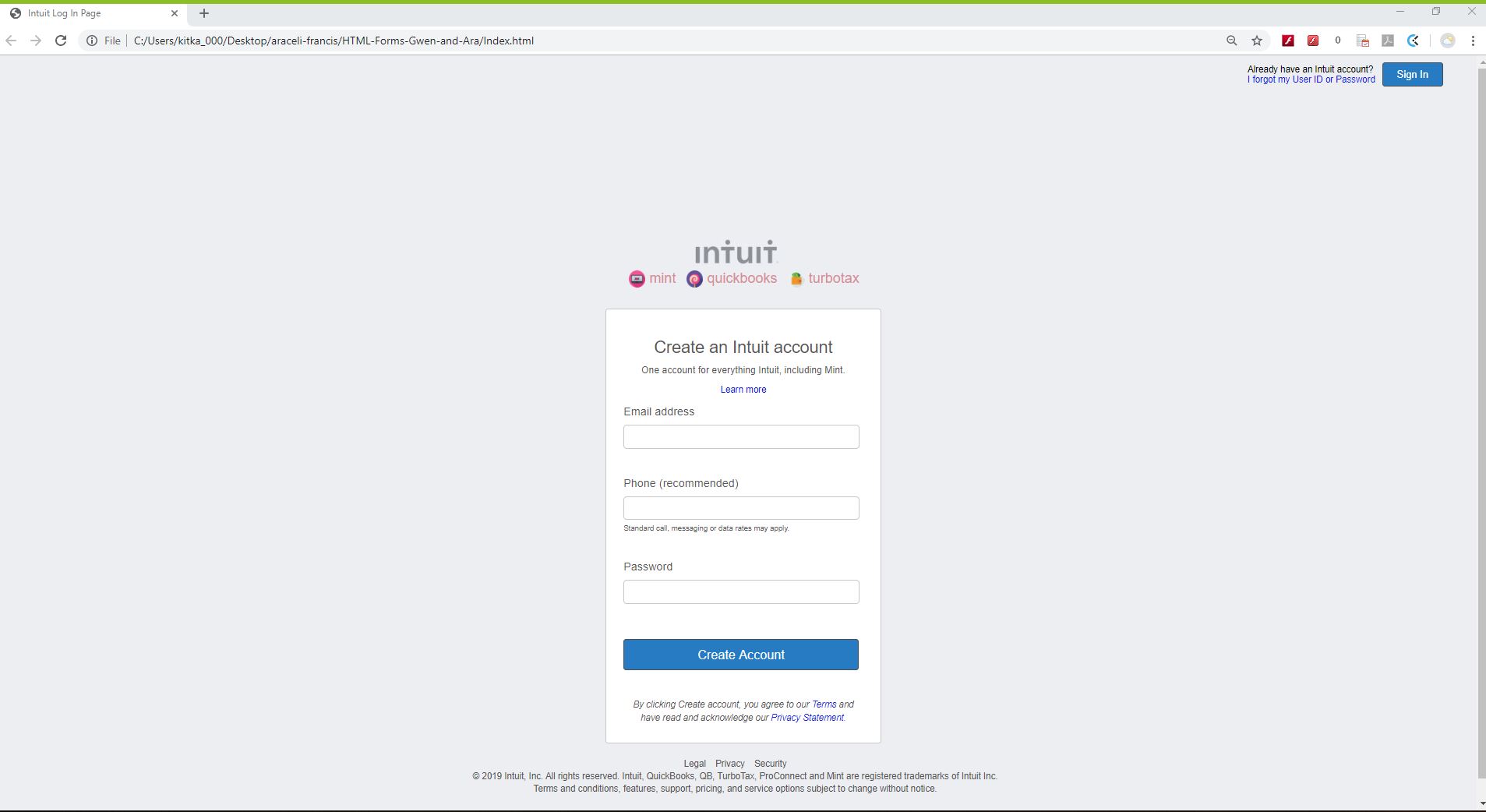Focus the Email address field
Image resolution: width=1486 pixels, height=812 pixels.
pyautogui.click(x=741, y=436)
